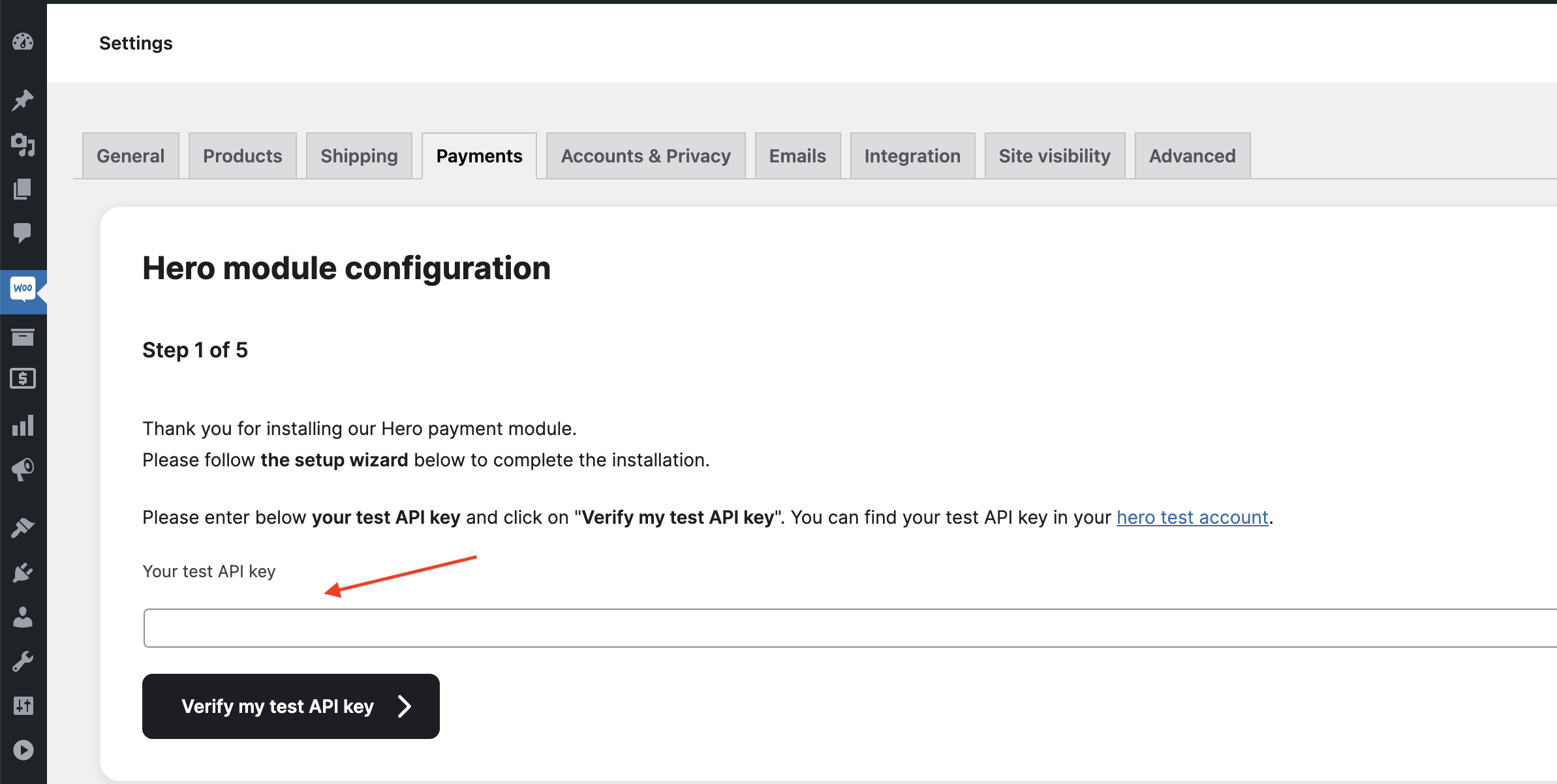
Task: Click Verify my test API key
Action: click(290, 706)
